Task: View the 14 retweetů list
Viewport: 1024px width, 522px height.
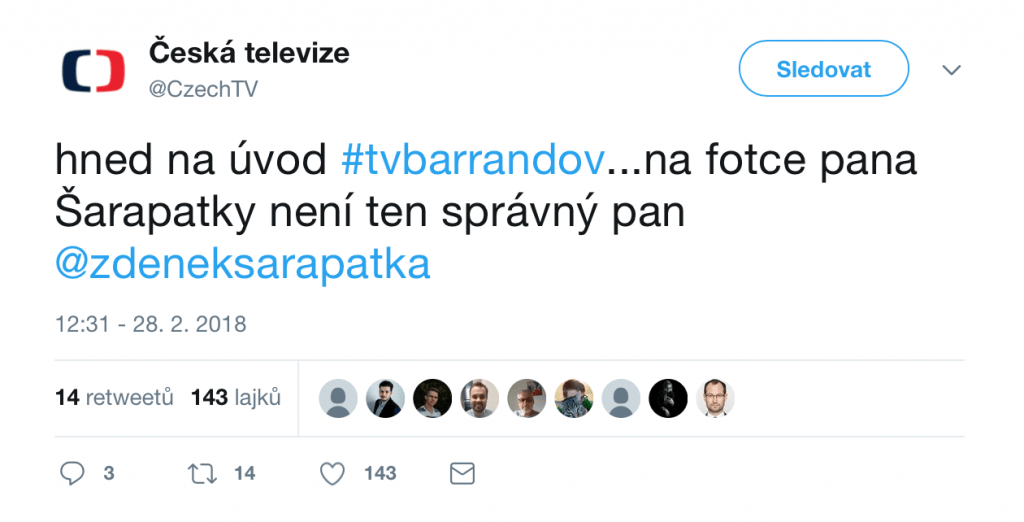Action: (114, 397)
